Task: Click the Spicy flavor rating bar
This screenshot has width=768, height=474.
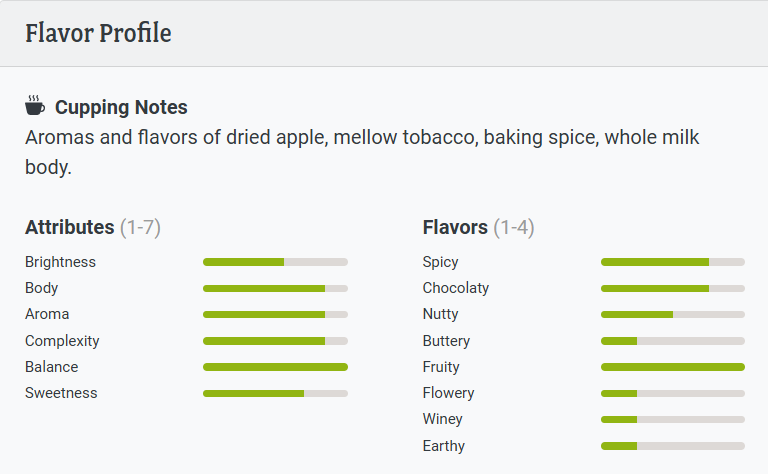Action: (673, 262)
